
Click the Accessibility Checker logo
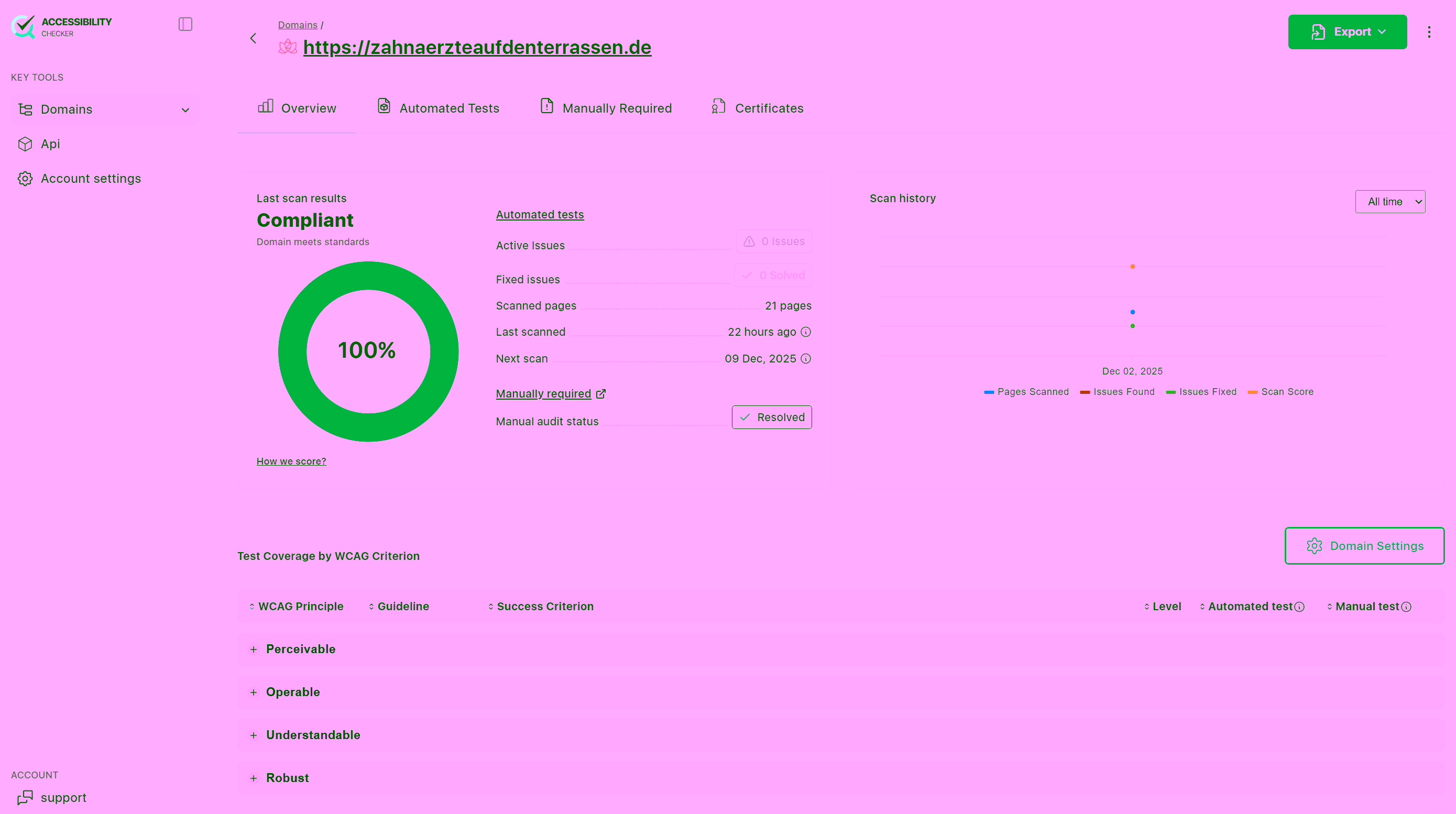[x=61, y=26]
